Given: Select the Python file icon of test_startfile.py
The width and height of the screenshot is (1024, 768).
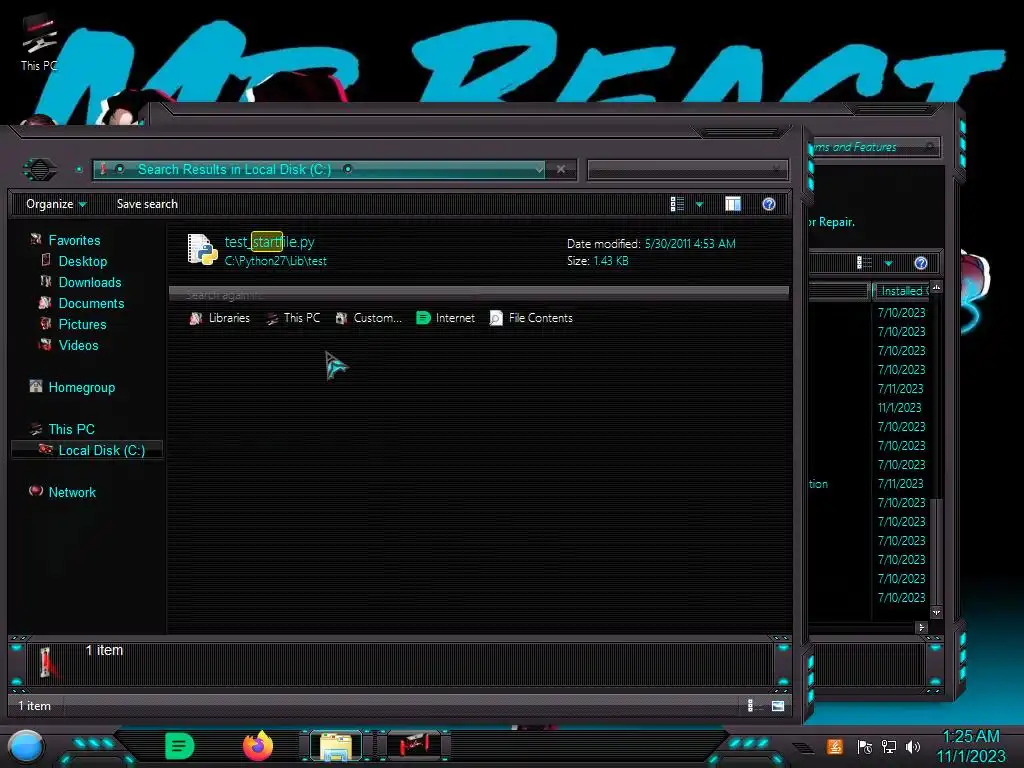Looking at the screenshot, I should click(x=202, y=250).
